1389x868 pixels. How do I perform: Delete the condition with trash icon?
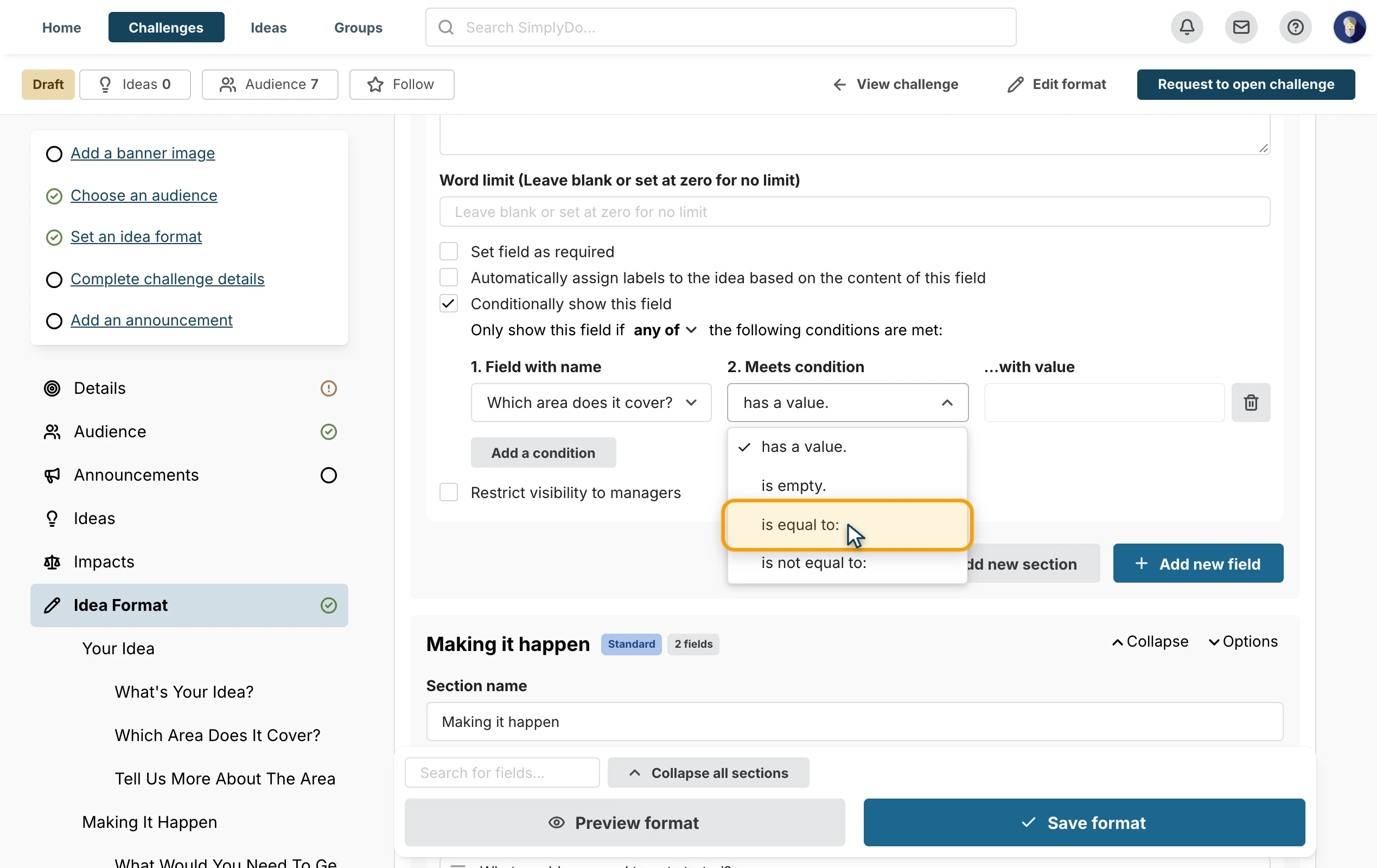click(x=1251, y=403)
